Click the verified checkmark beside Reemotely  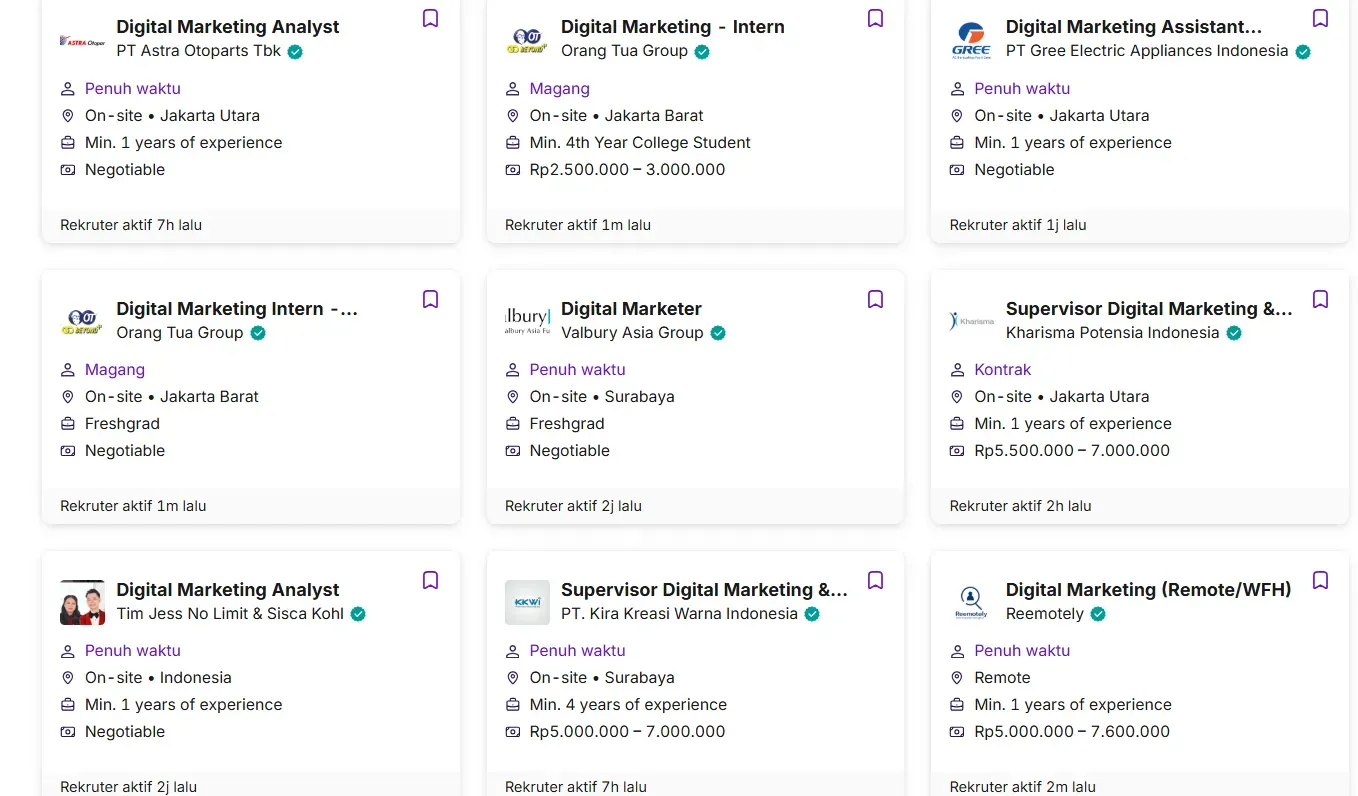point(1098,614)
